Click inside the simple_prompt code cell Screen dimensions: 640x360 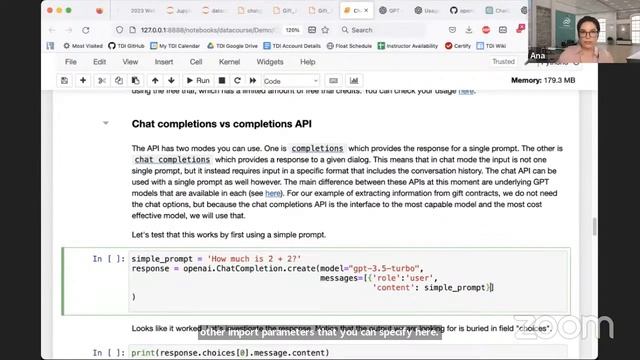click(x=348, y=281)
